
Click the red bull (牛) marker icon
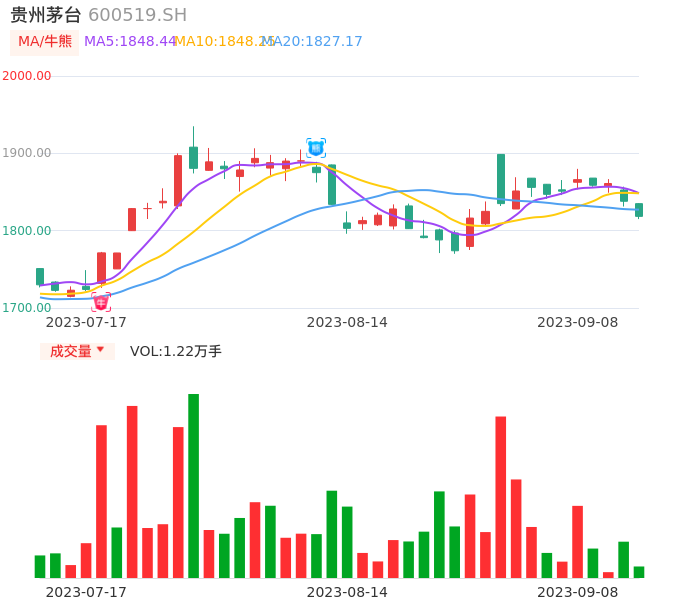pyautogui.click(x=101, y=302)
